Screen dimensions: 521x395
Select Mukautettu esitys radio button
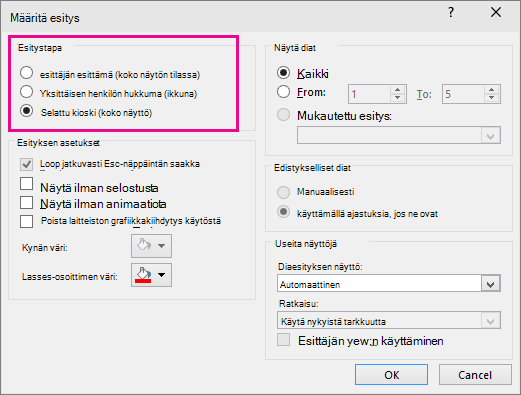pos(283,115)
